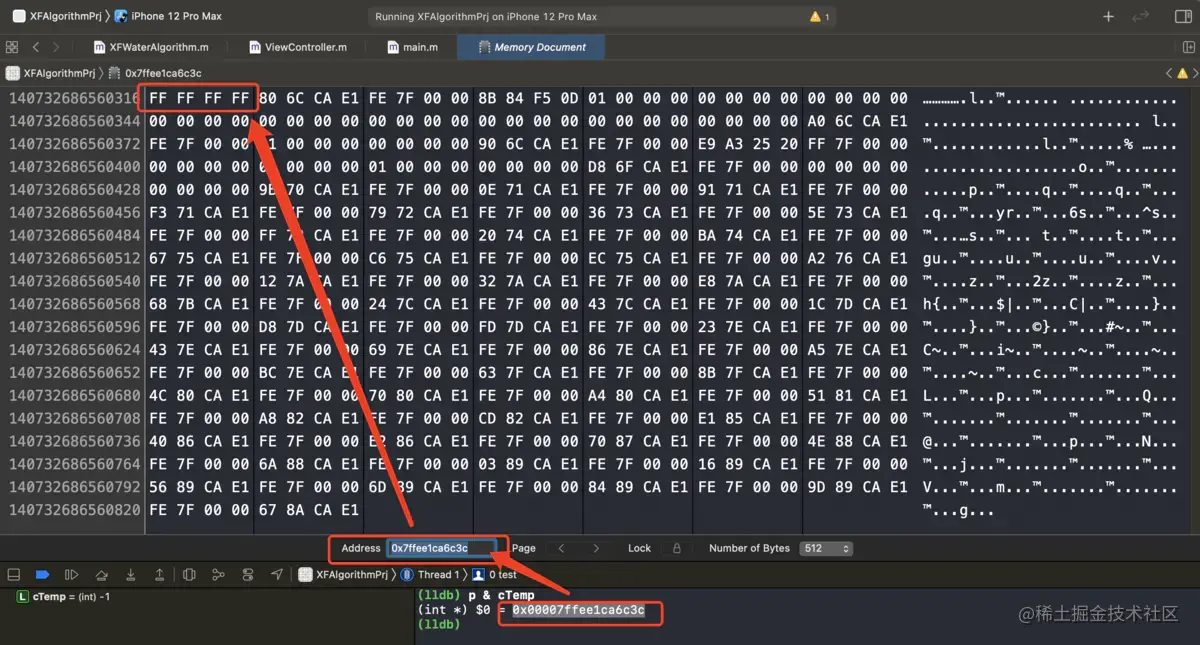
Task: Switch to ViewController.m tab
Action: 297,47
